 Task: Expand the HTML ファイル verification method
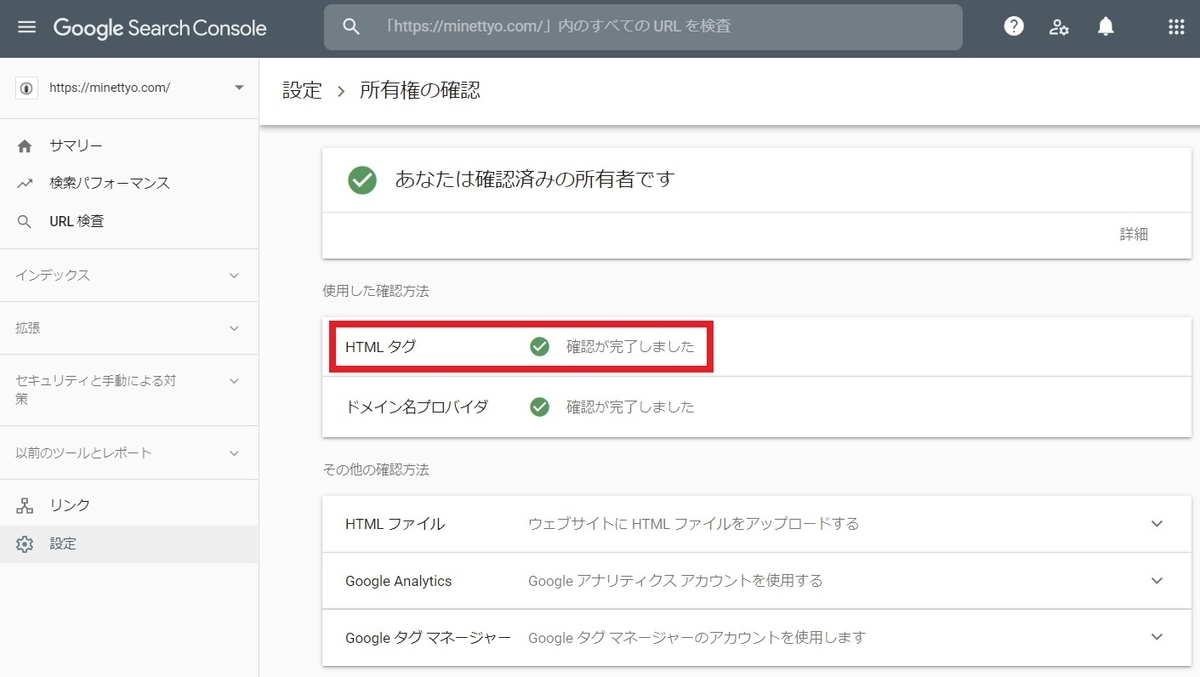point(1157,524)
